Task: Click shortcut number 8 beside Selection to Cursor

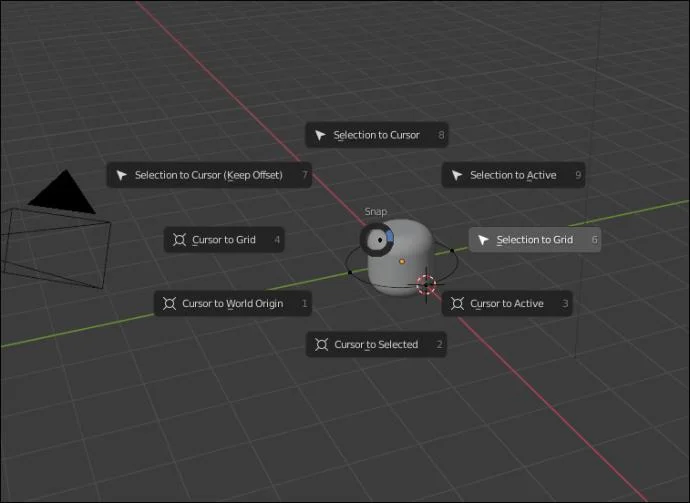Action: pos(441,135)
